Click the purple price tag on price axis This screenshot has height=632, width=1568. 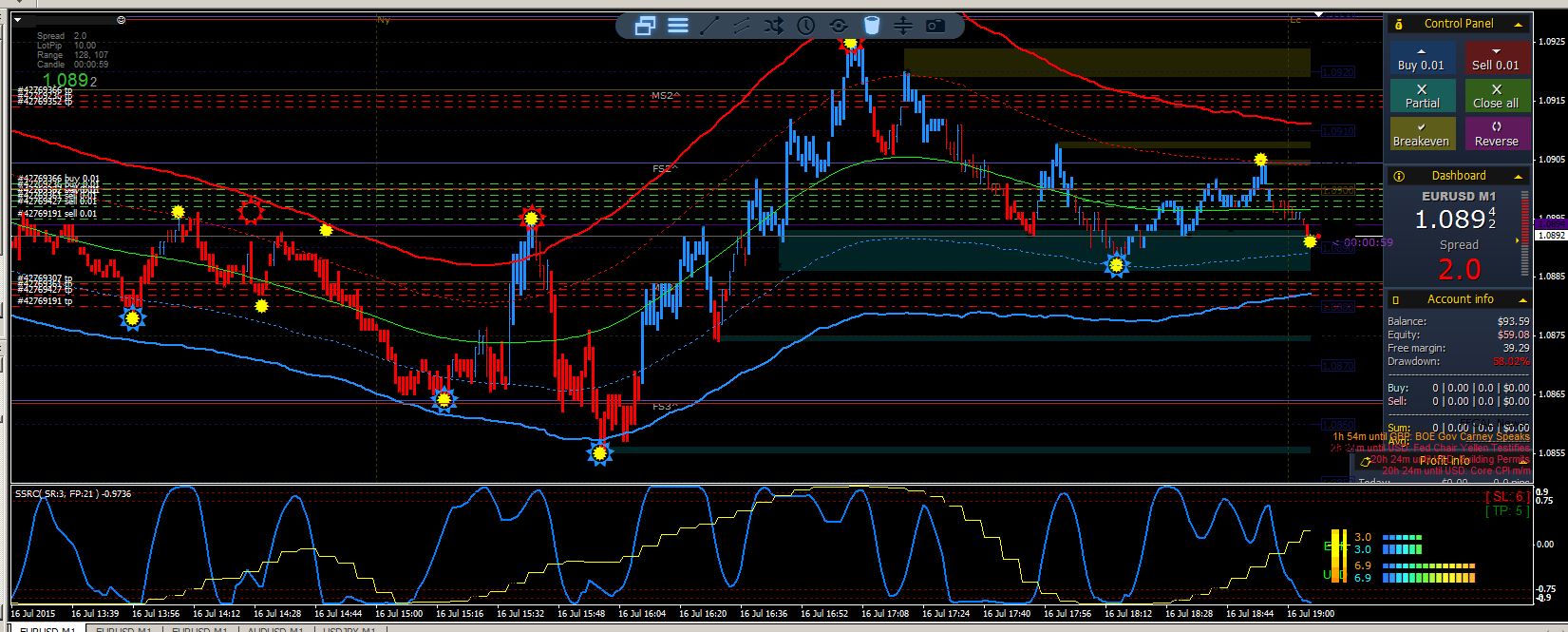click(x=1550, y=222)
